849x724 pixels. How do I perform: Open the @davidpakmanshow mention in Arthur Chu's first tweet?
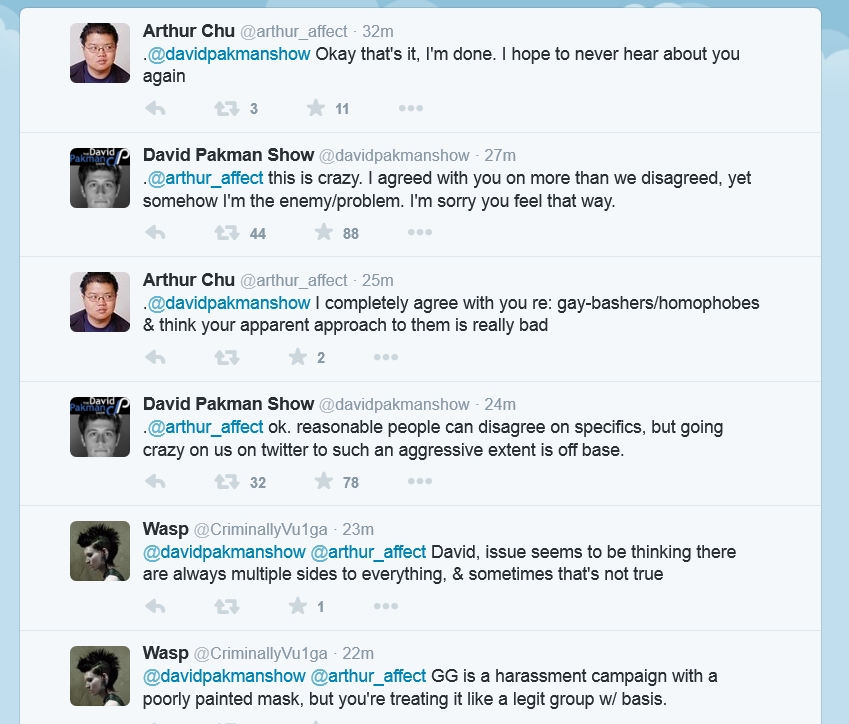point(229,54)
